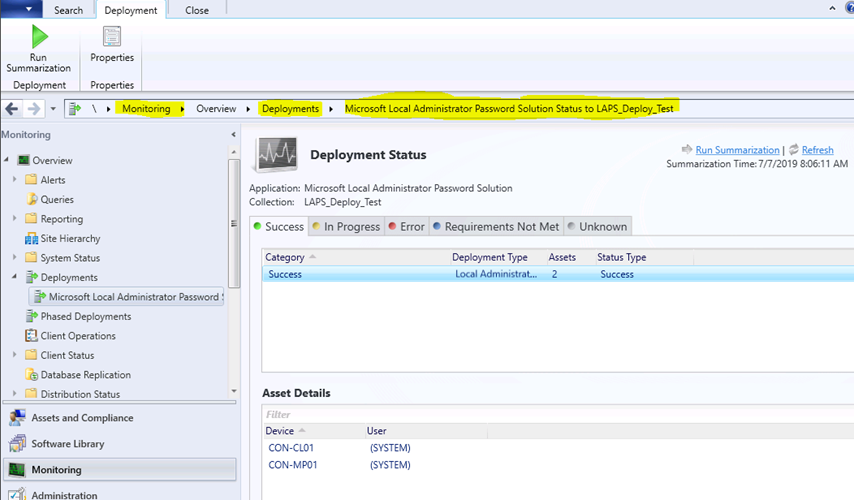Click the Alerts folder icon
The image size is (854, 500).
pyautogui.click(x=31, y=179)
